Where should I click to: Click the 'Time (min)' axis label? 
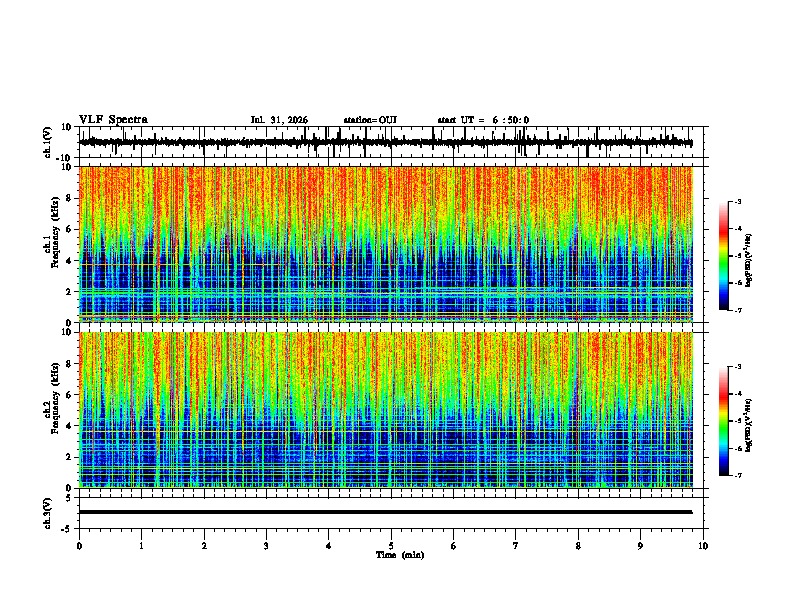pyautogui.click(x=400, y=555)
